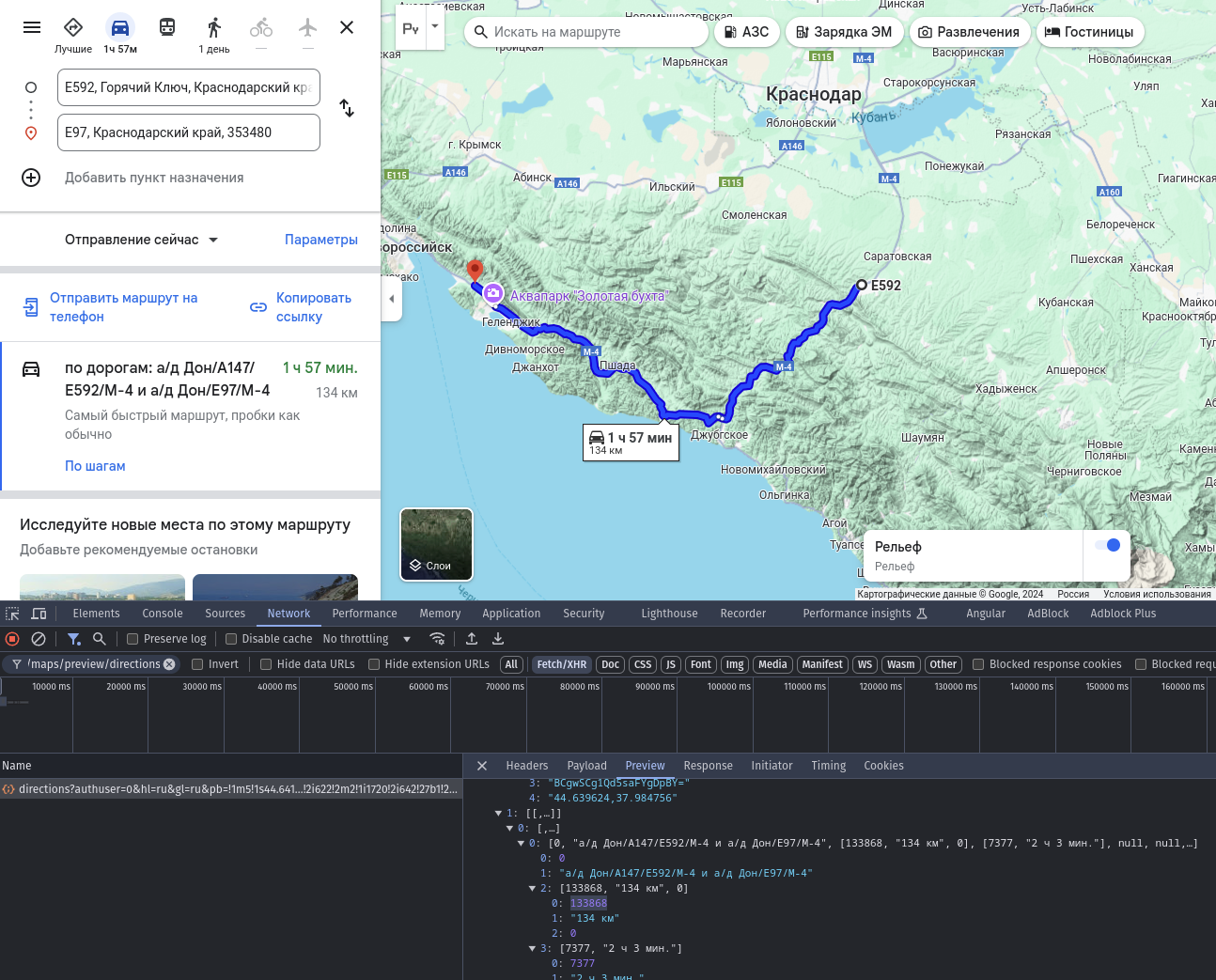The height and width of the screenshot is (980, 1216).
Task: Clear the network log
Action: coord(39,639)
